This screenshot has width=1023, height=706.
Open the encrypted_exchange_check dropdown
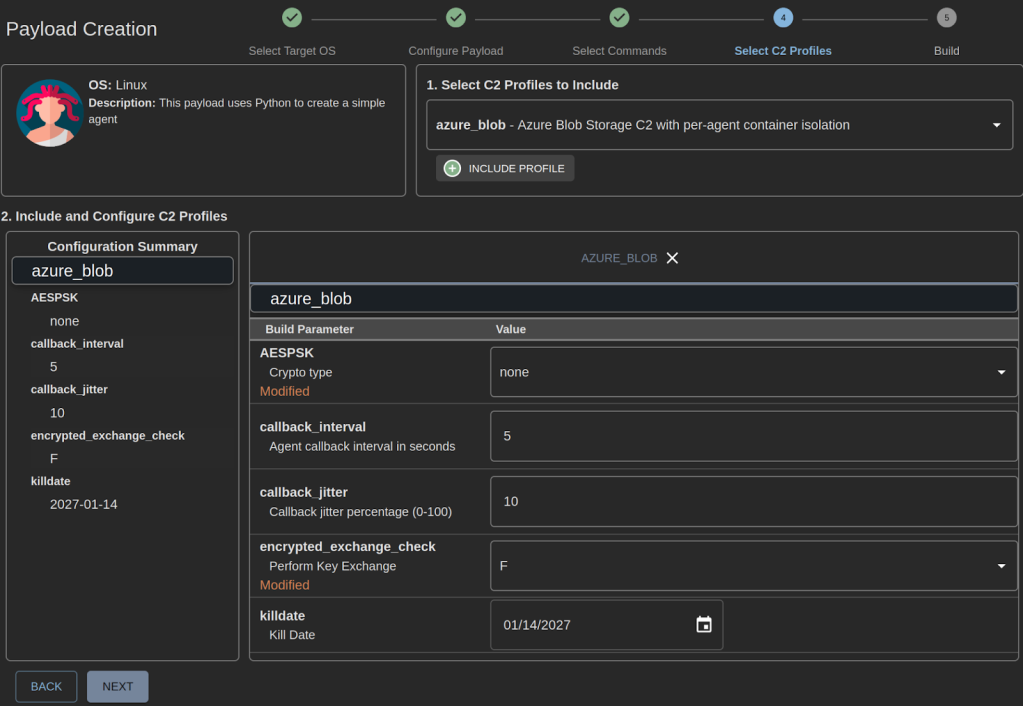tap(753, 566)
